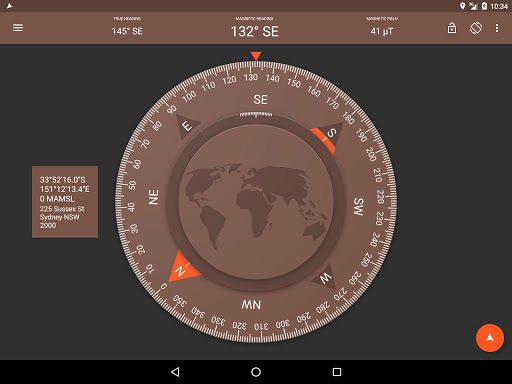Open the recent apps square button
The image size is (512, 384).
tap(337, 372)
